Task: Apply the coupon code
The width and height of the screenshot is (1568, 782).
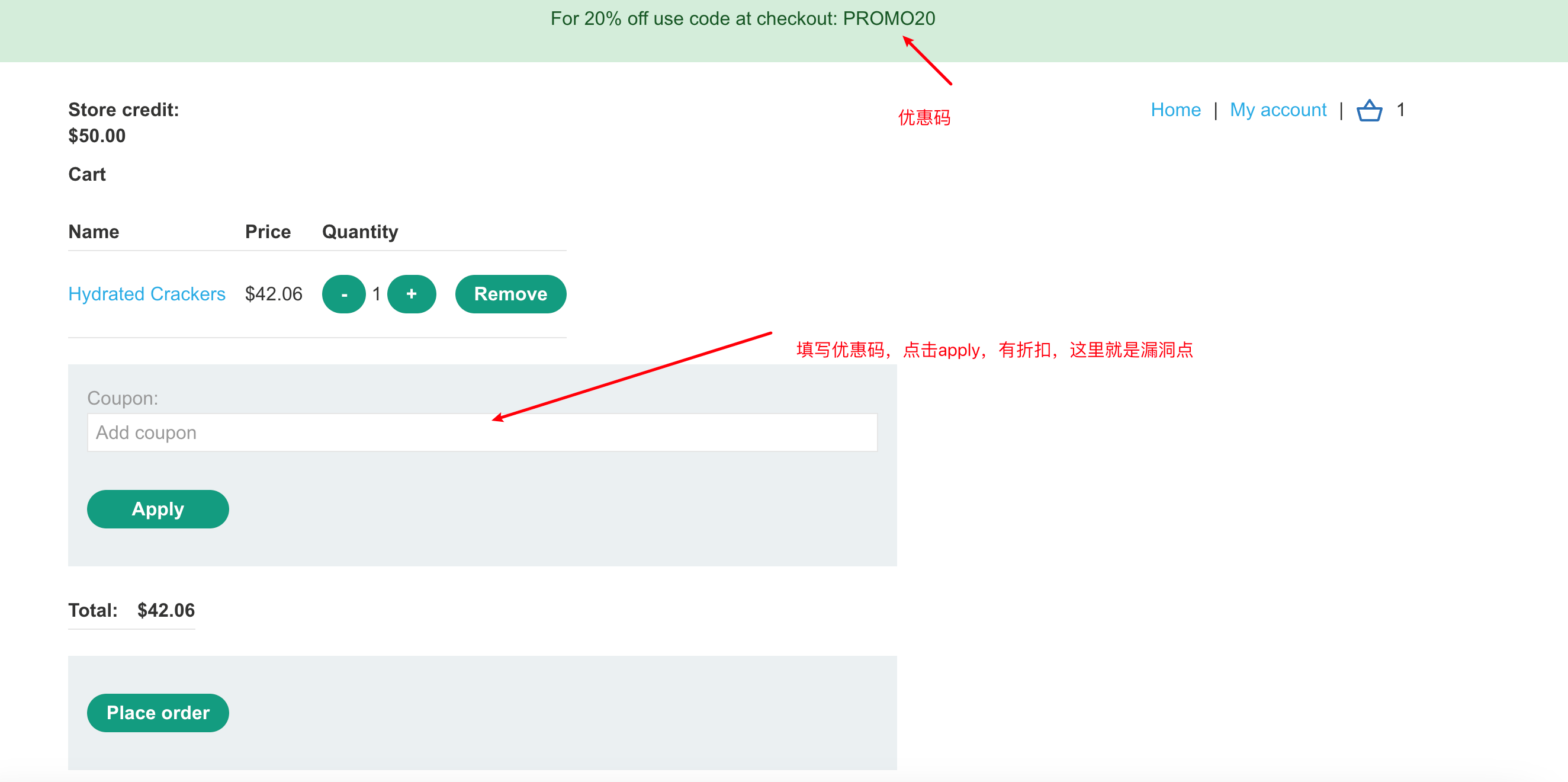Action: pyautogui.click(x=158, y=508)
